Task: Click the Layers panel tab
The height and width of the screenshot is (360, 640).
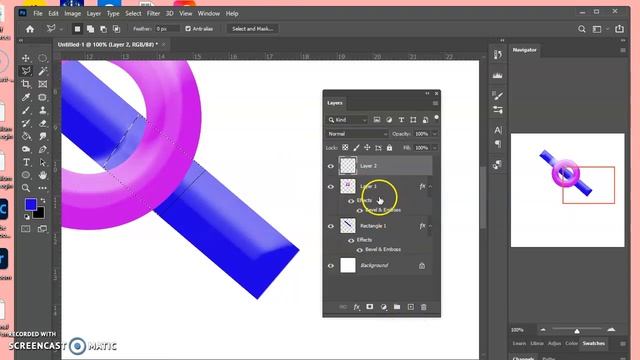Action: coord(335,103)
